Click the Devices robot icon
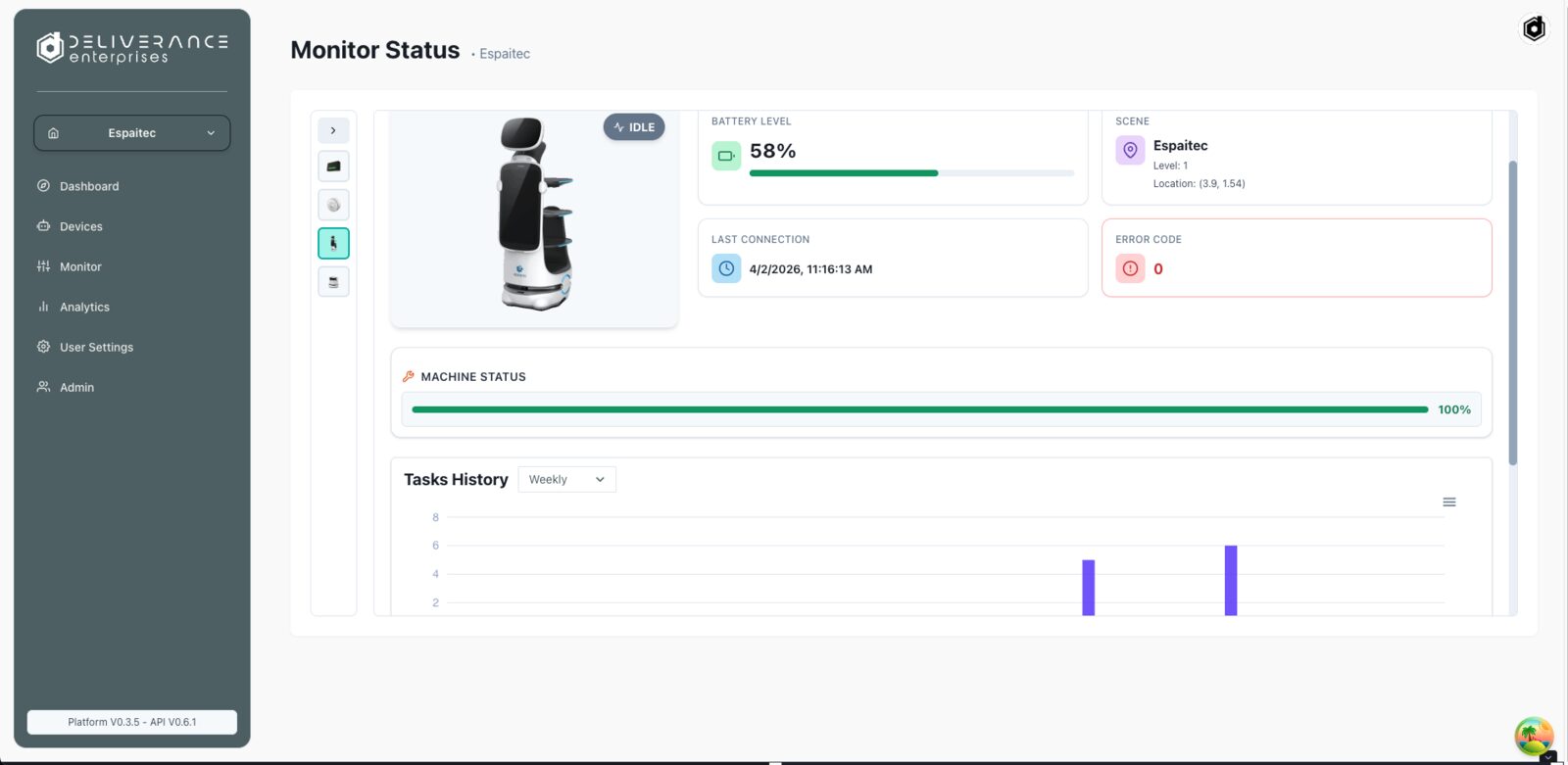The height and width of the screenshot is (765, 1568). click(43, 226)
